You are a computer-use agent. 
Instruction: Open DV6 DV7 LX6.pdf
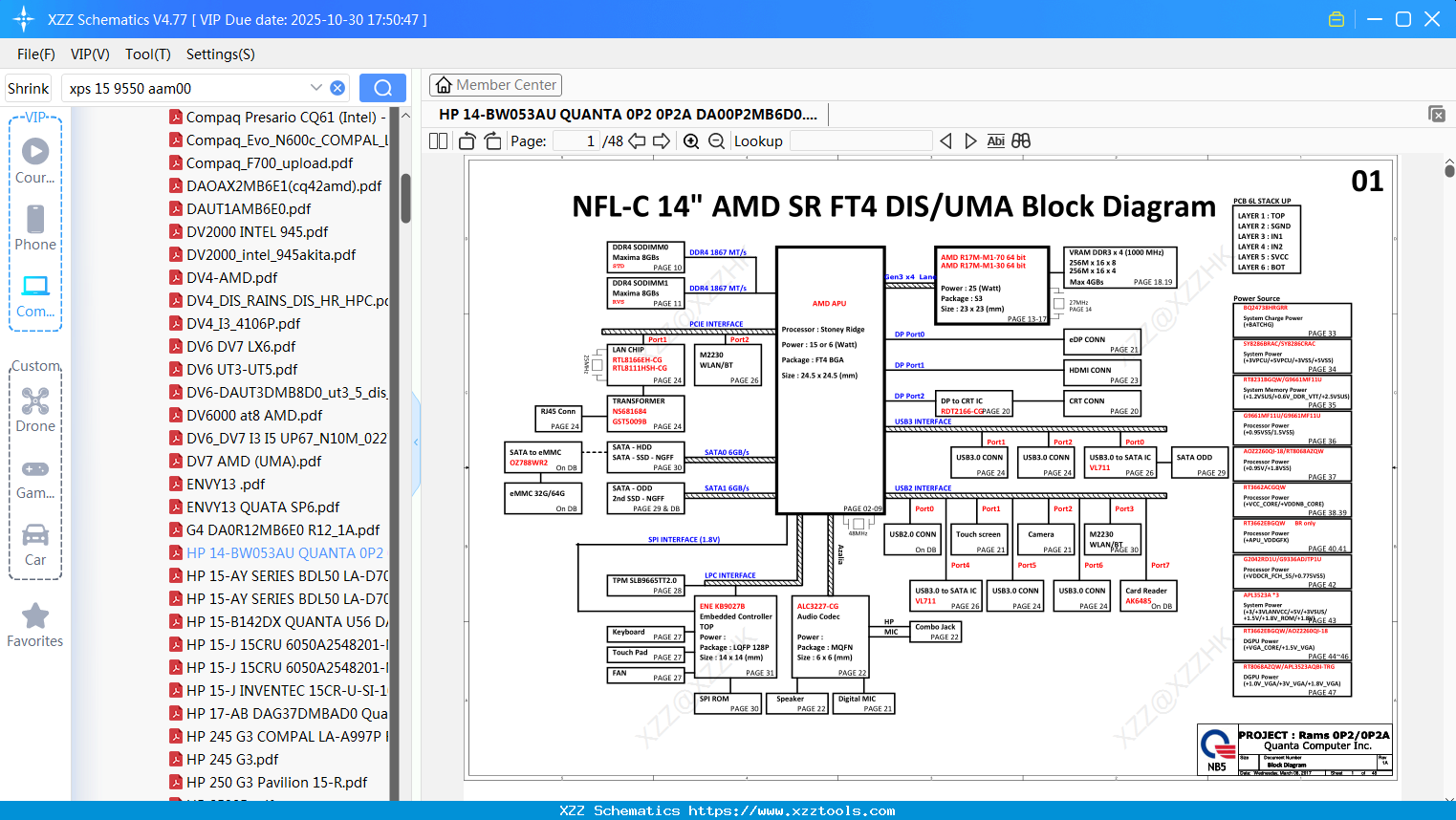(x=232, y=347)
